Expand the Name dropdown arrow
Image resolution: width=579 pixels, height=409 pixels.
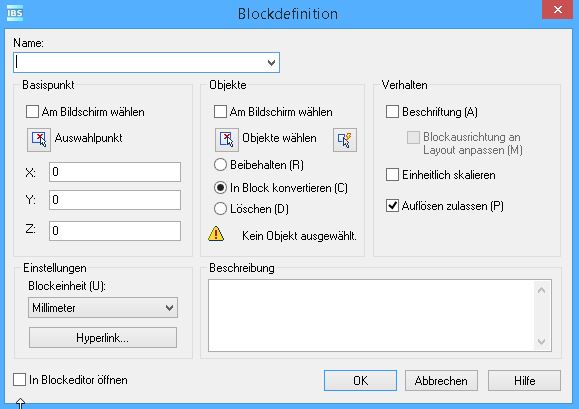pyautogui.click(x=271, y=63)
